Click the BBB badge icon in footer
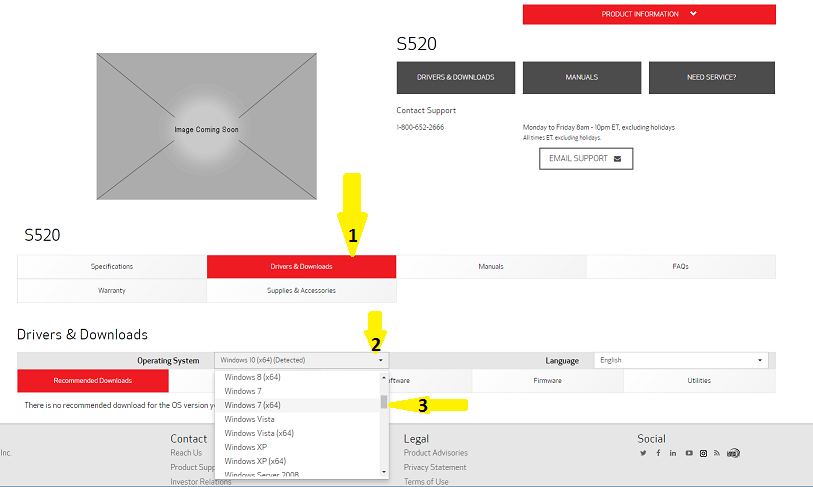813x487 pixels. coord(733,453)
